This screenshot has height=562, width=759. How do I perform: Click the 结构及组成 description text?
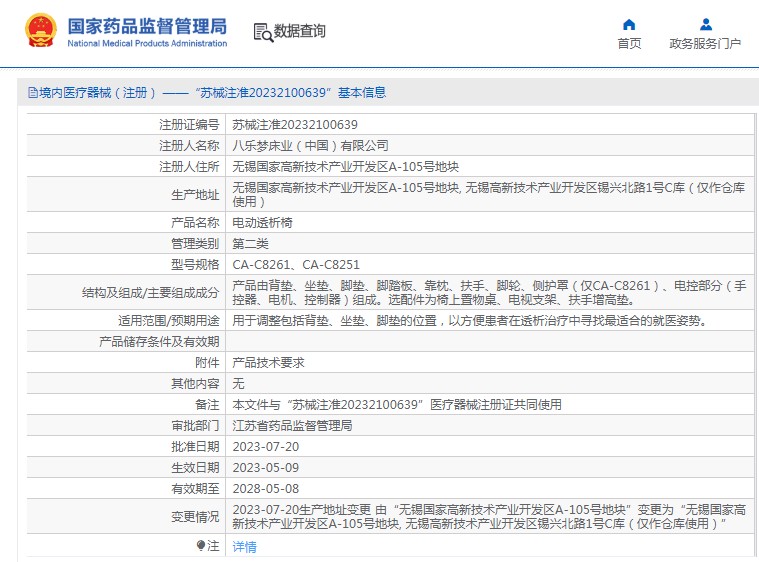coord(489,292)
